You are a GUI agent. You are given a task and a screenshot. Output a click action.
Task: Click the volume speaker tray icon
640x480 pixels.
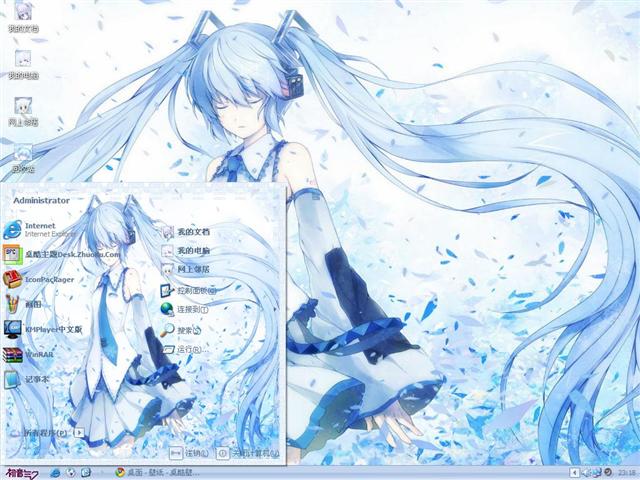(x=587, y=473)
